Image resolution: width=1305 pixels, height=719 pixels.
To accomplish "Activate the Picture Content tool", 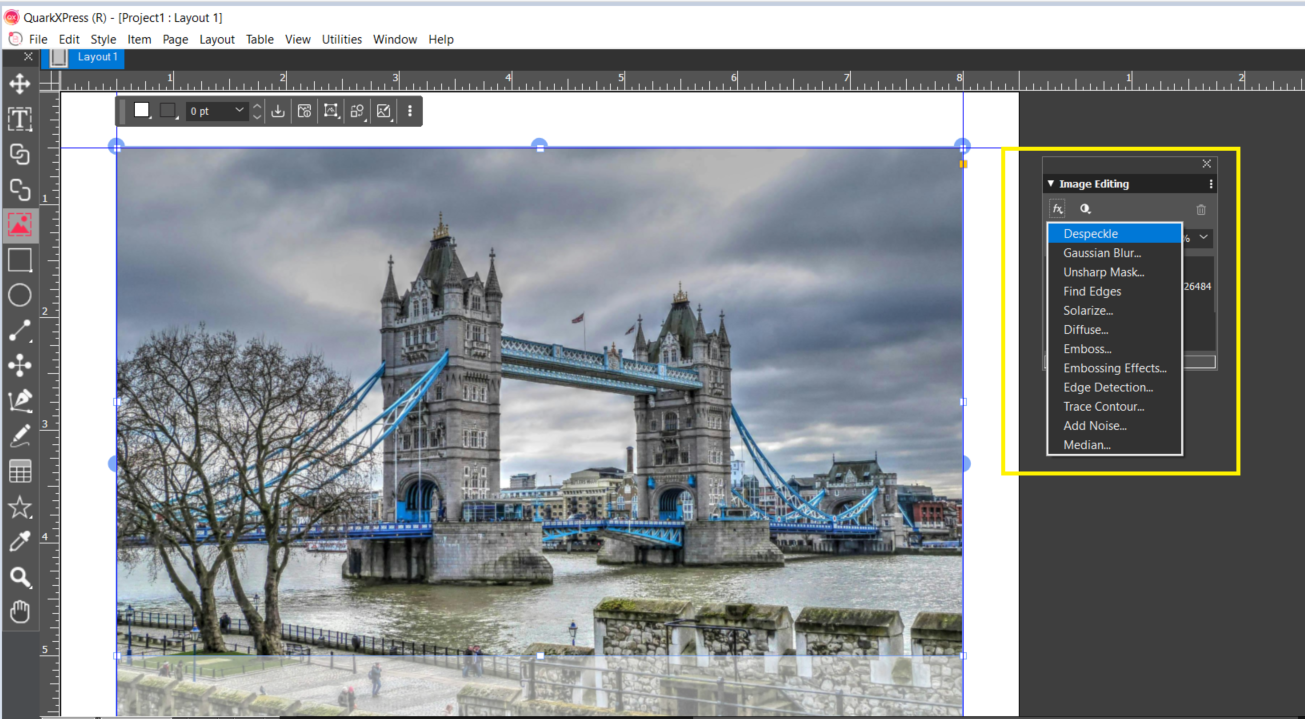I will click(20, 225).
